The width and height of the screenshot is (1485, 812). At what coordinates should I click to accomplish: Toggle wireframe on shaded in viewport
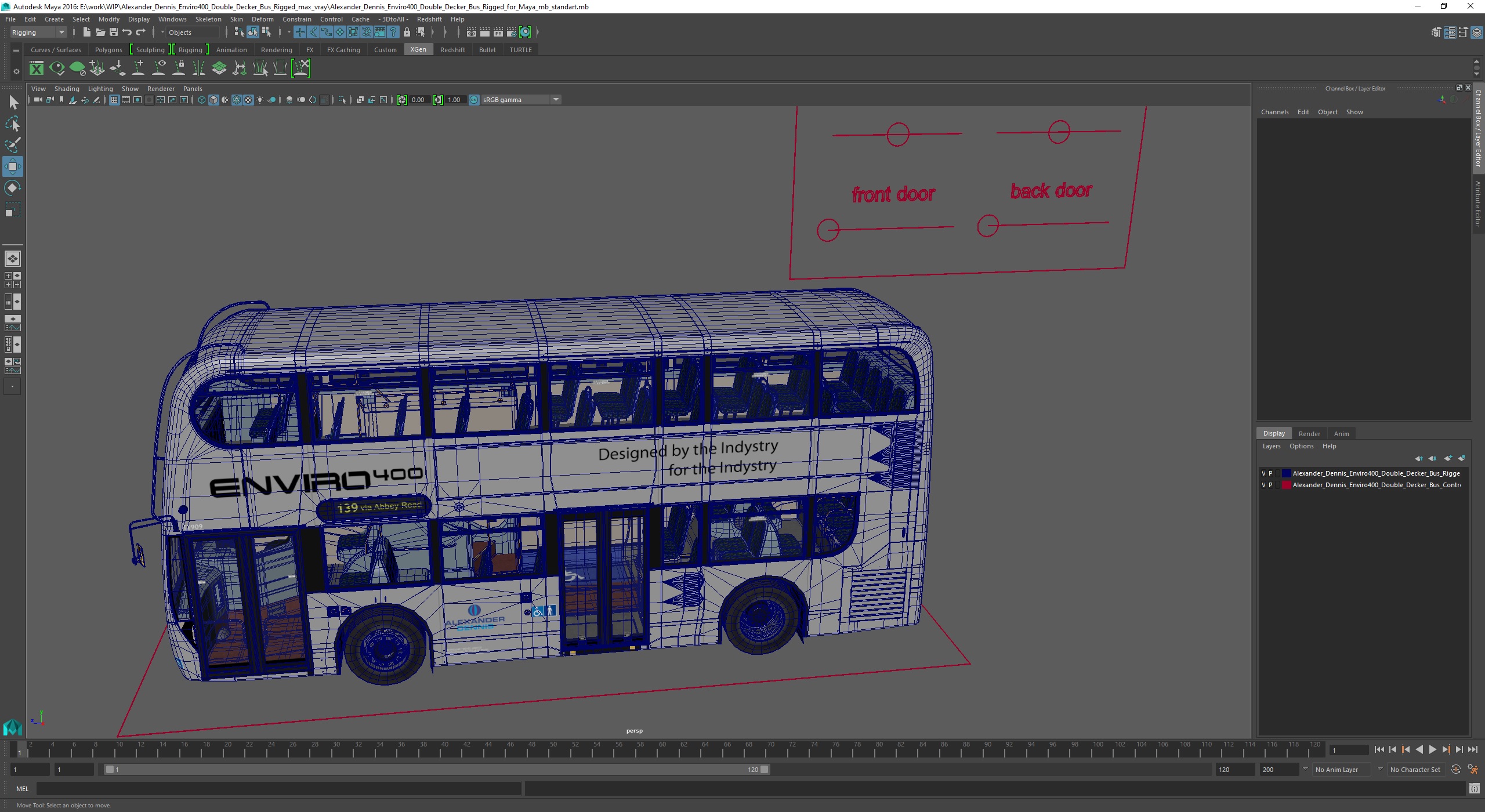point(237,100)
